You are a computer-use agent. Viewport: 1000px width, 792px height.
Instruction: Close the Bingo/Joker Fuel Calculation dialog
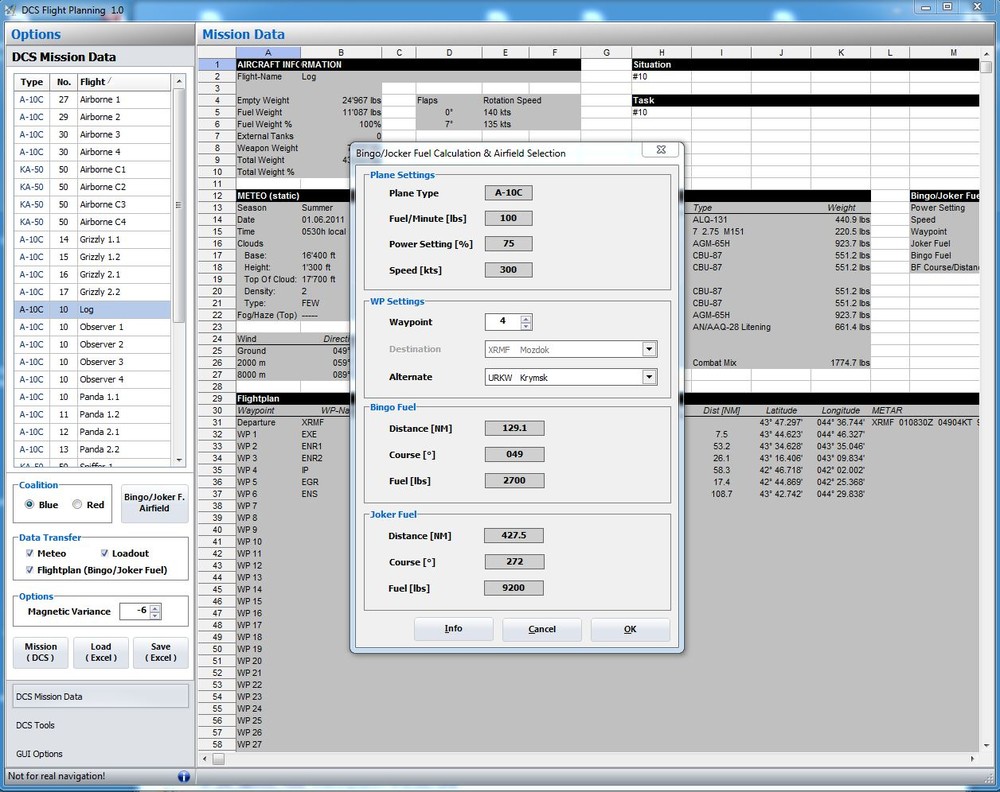[661, 150]
